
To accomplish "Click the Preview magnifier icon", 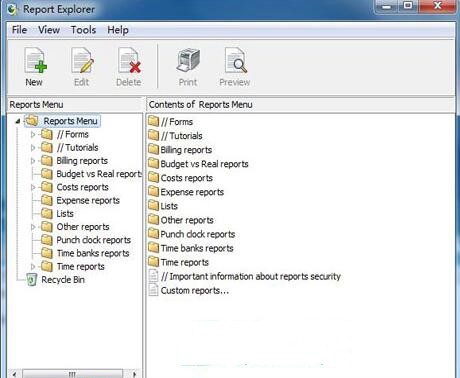I will (236, 60).
